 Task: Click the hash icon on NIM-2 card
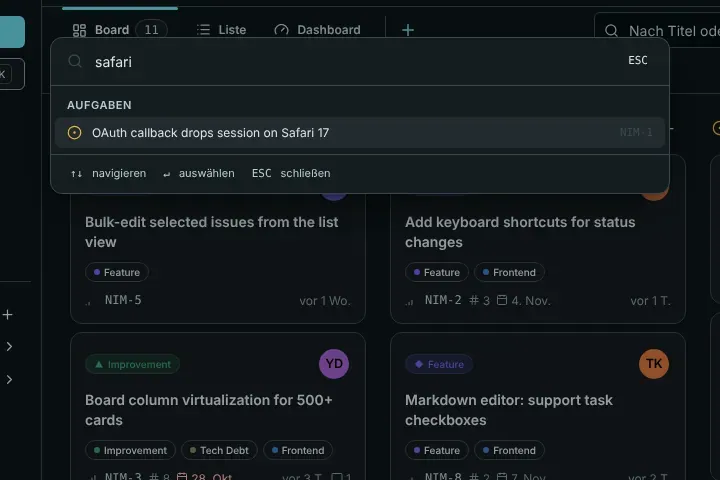click(474, 300)
